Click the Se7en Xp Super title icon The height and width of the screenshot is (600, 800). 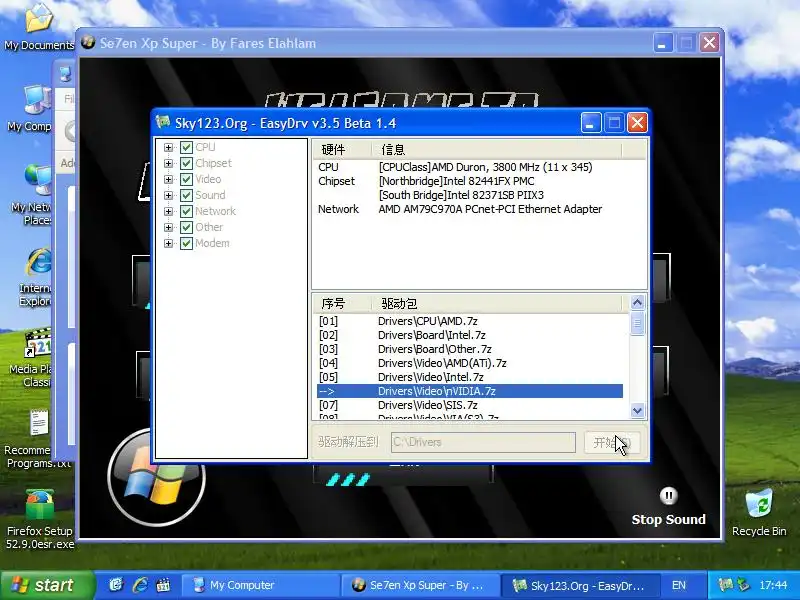coord(88,42)
